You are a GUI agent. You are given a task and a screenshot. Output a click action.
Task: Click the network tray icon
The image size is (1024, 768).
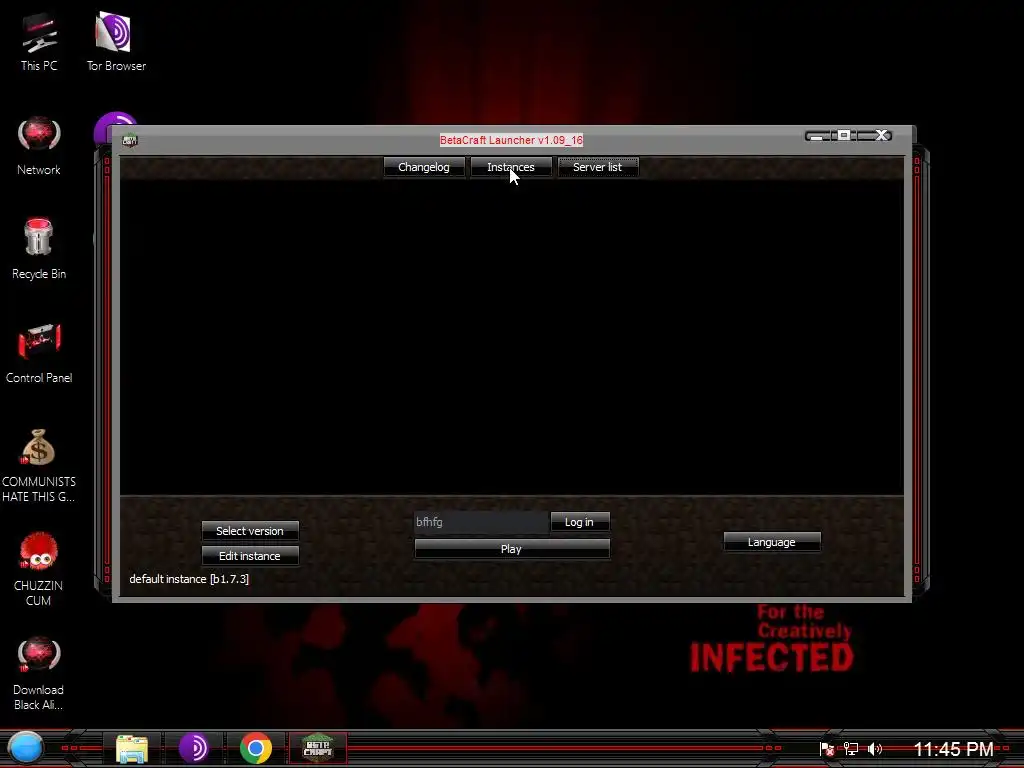851,749
